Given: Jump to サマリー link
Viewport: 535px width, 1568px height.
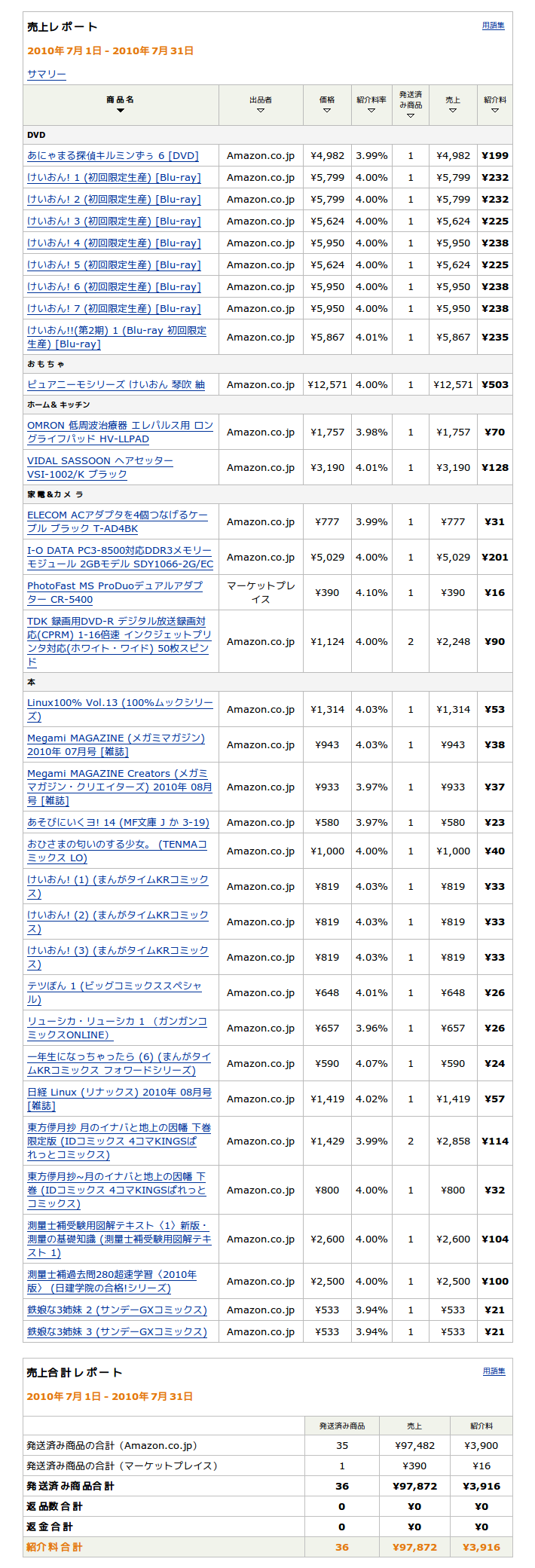Looking at the screenshot, I should [x=47, y=74].
